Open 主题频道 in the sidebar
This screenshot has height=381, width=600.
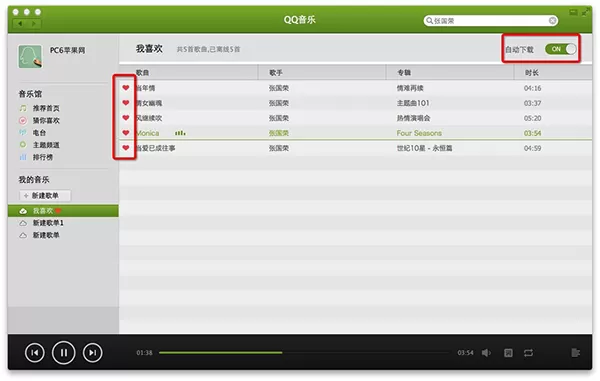tap(46, 145)
